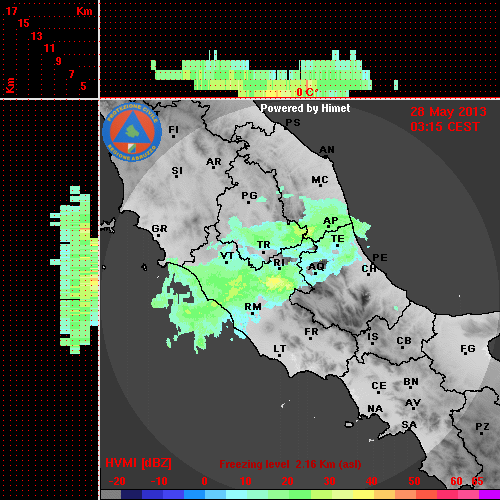Screen dimensions: 500x500
Task: Click the CH city label
Action: 369,270
